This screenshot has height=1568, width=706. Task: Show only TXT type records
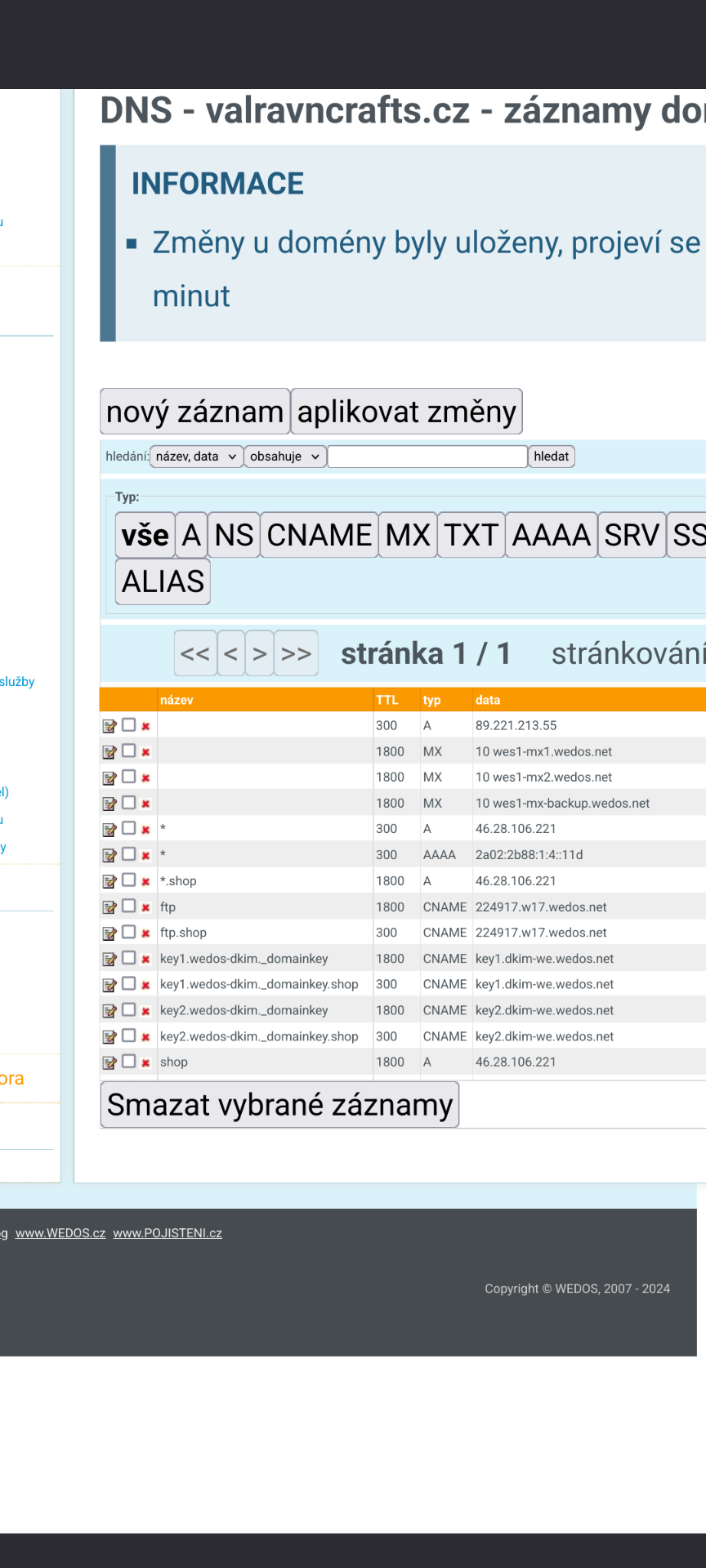tap(471, 536)
